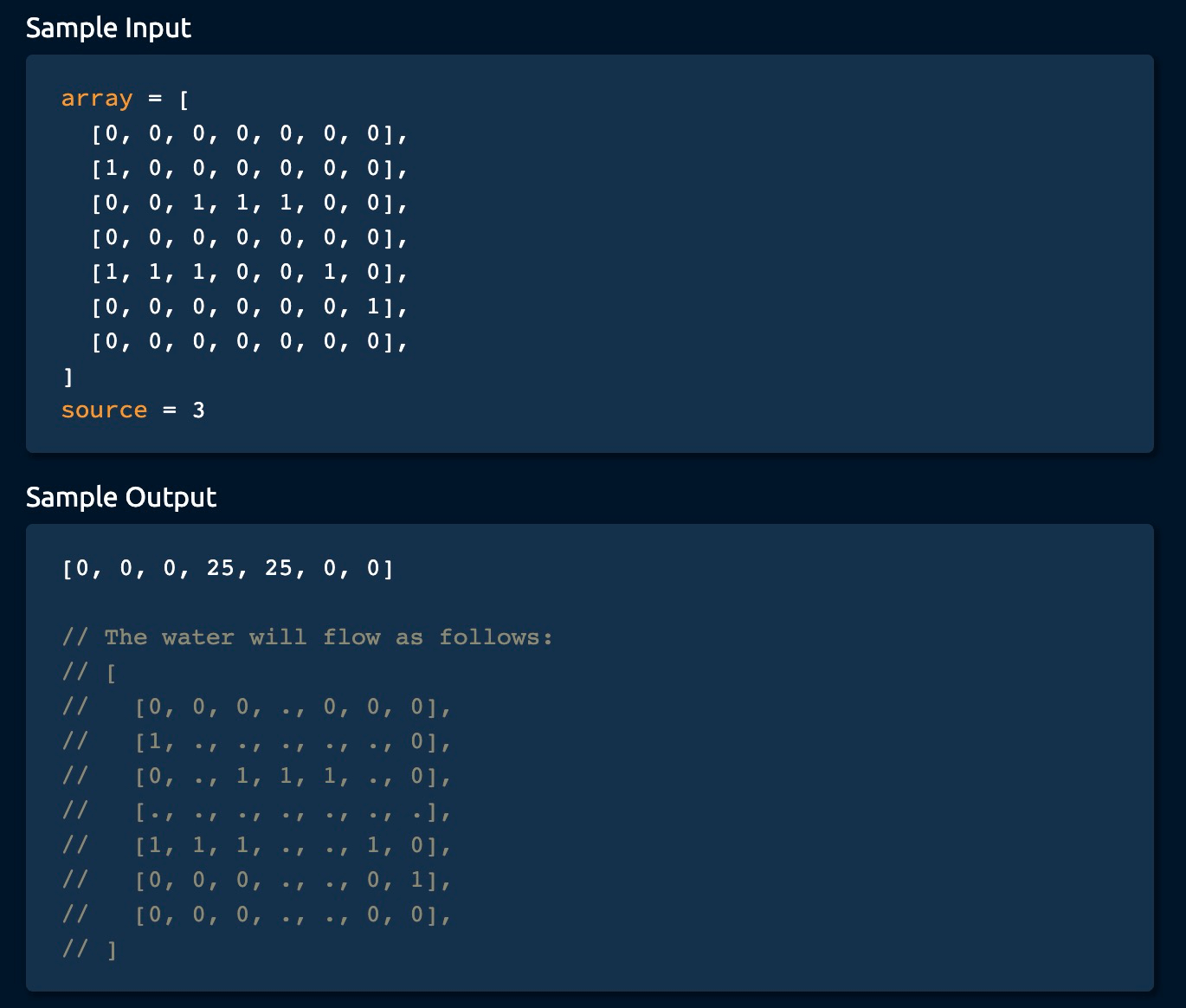Click the comment "The water will flow as follows:"
This screenshot has width=1186, height=1008.
coord(327,637)
